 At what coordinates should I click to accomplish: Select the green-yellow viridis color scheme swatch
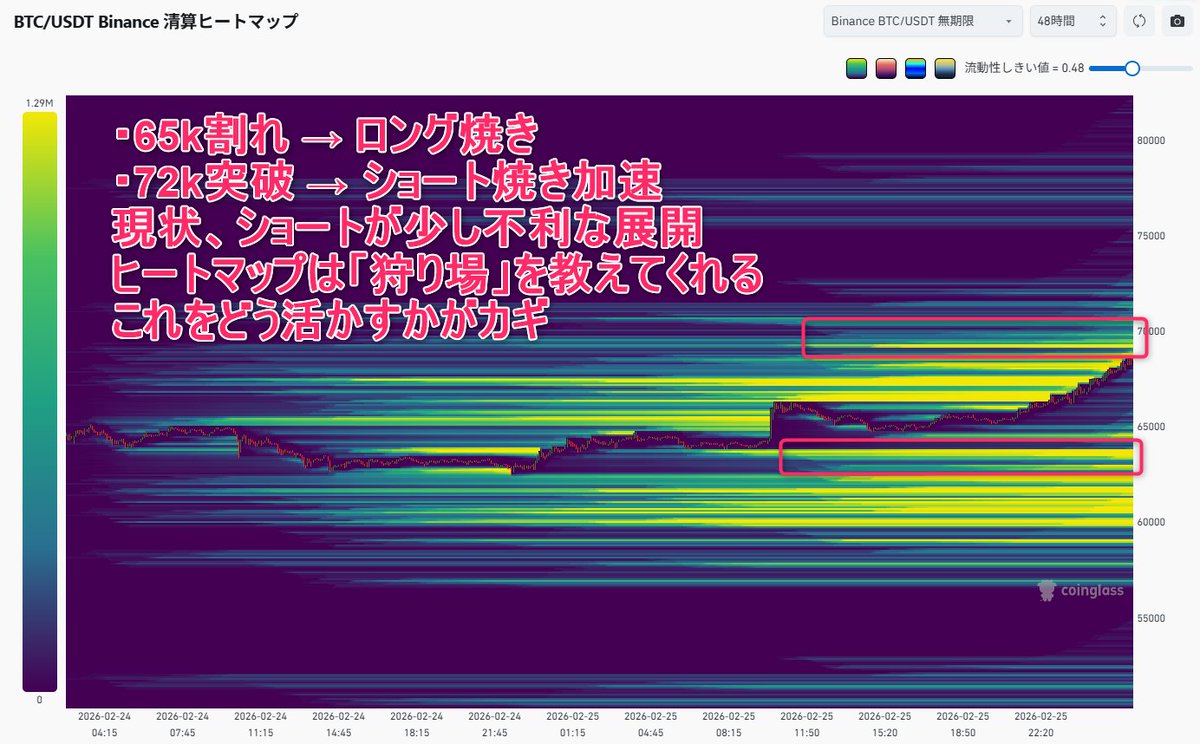click(856, 68)
